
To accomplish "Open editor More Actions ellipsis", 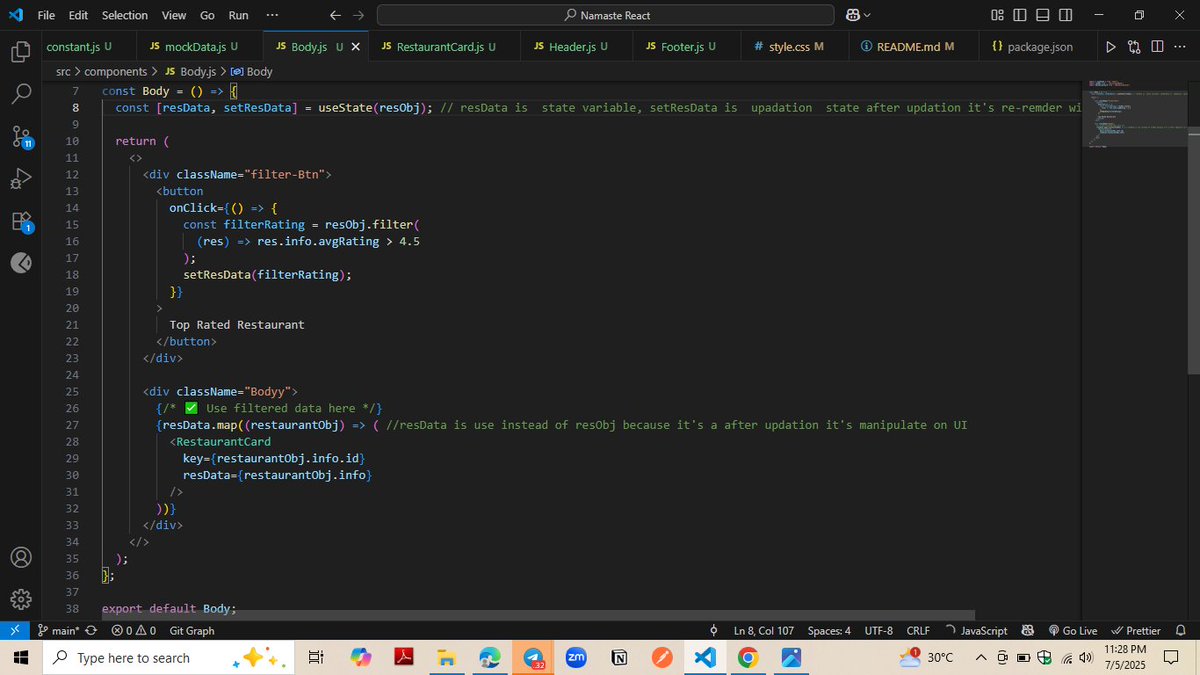I will click(x=1180, y=47).
